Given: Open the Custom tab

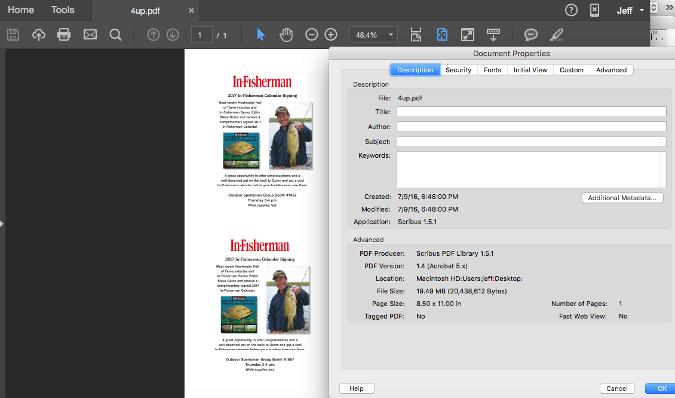Looking at the screenshot, I should pyautogui.click(x=571, y=70).
